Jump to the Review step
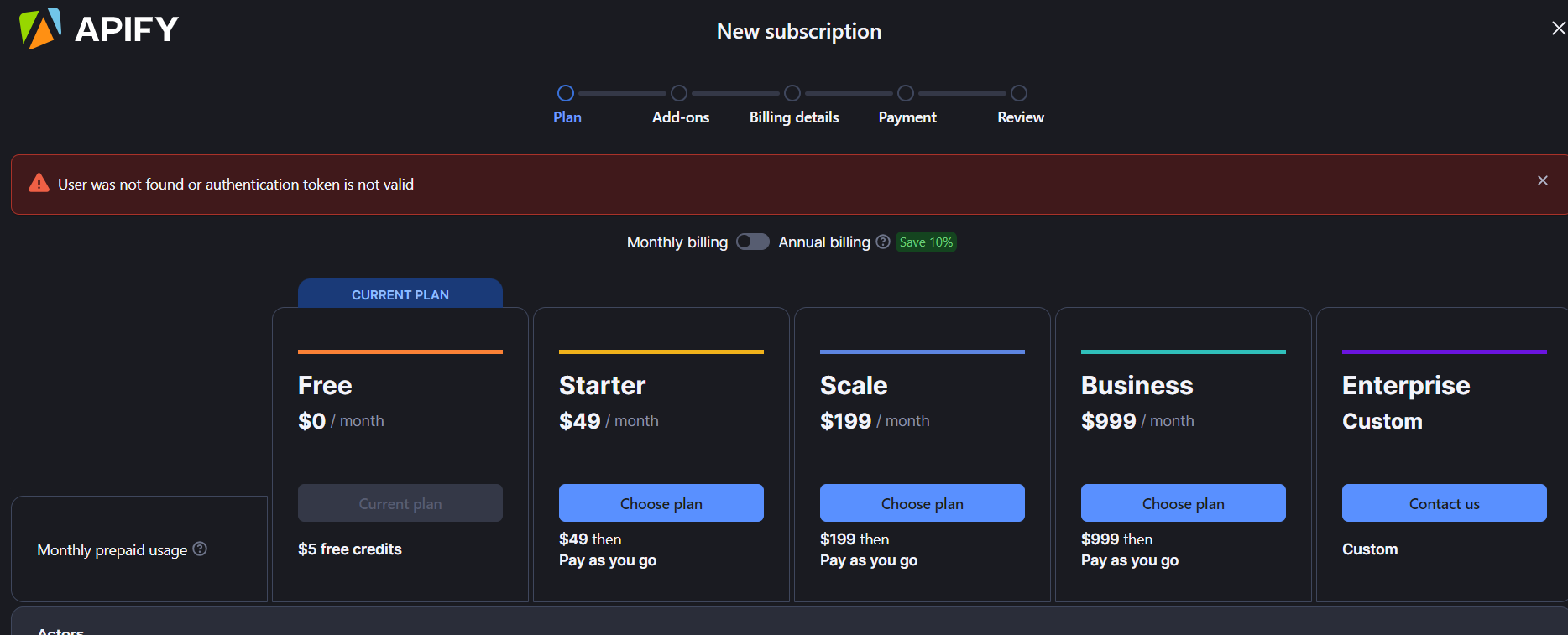 [x=1019, y=93]
